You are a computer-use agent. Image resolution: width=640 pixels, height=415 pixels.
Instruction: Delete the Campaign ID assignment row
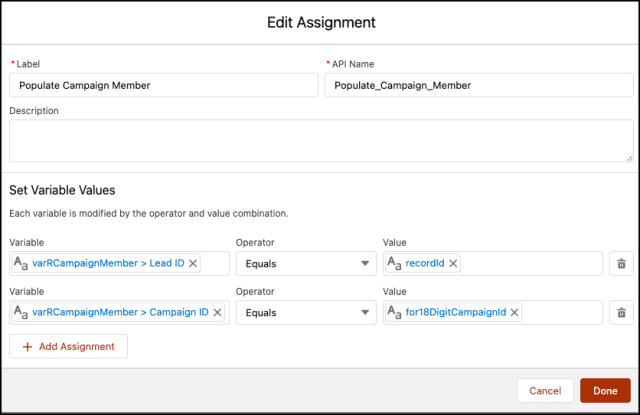pos(621,313)
